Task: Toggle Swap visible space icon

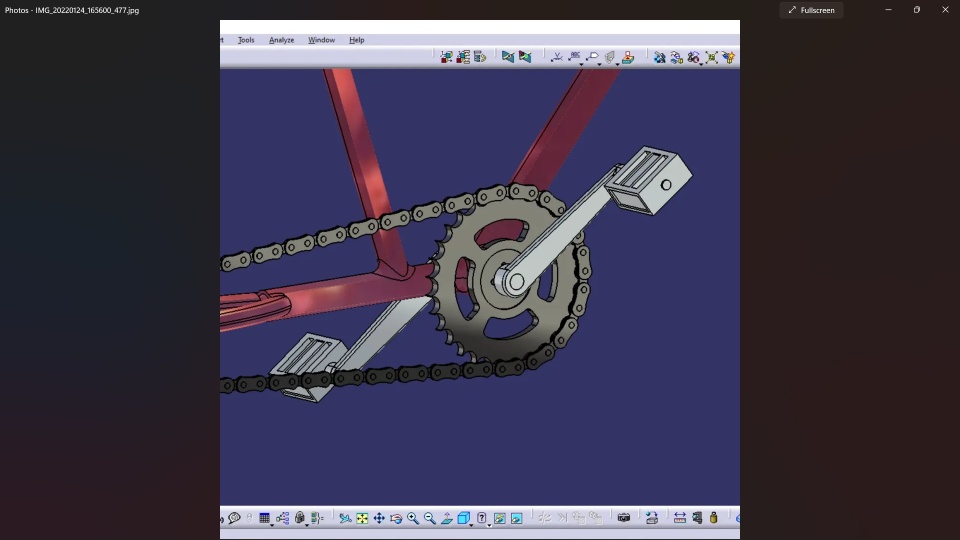Action: [x=517, y=519]
